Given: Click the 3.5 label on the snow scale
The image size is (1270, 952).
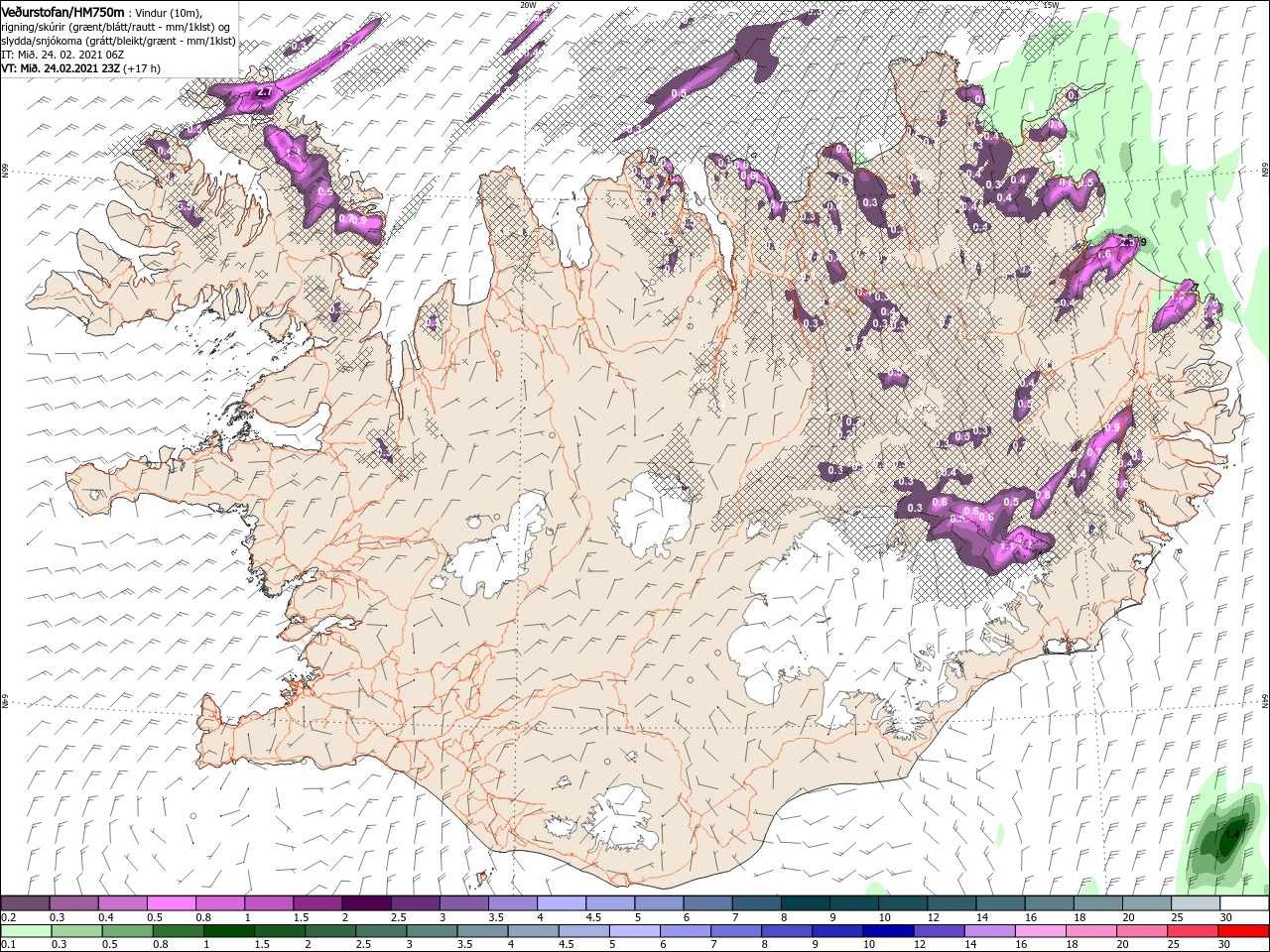Looking at the screenshot, I should [496, 917].
